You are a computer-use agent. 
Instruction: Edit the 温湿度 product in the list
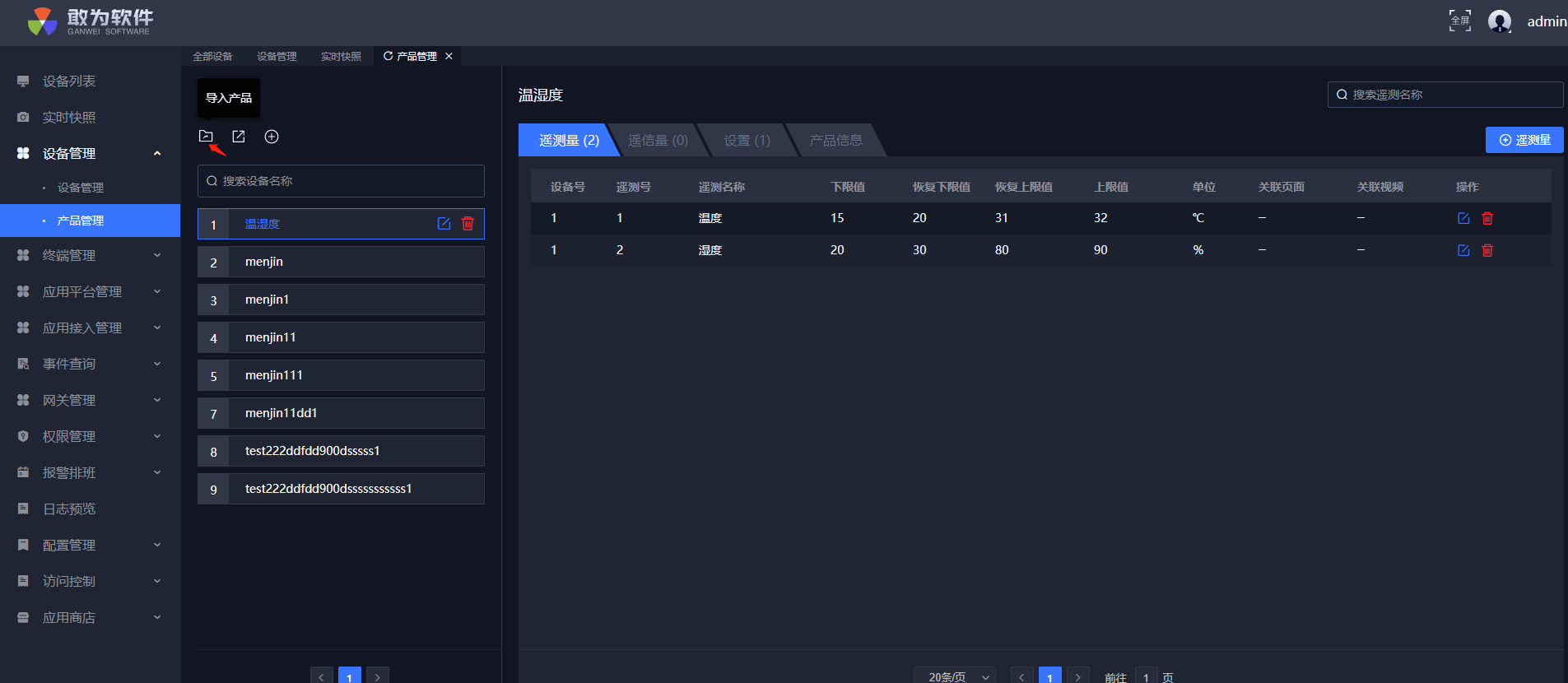tap(444, 224)
